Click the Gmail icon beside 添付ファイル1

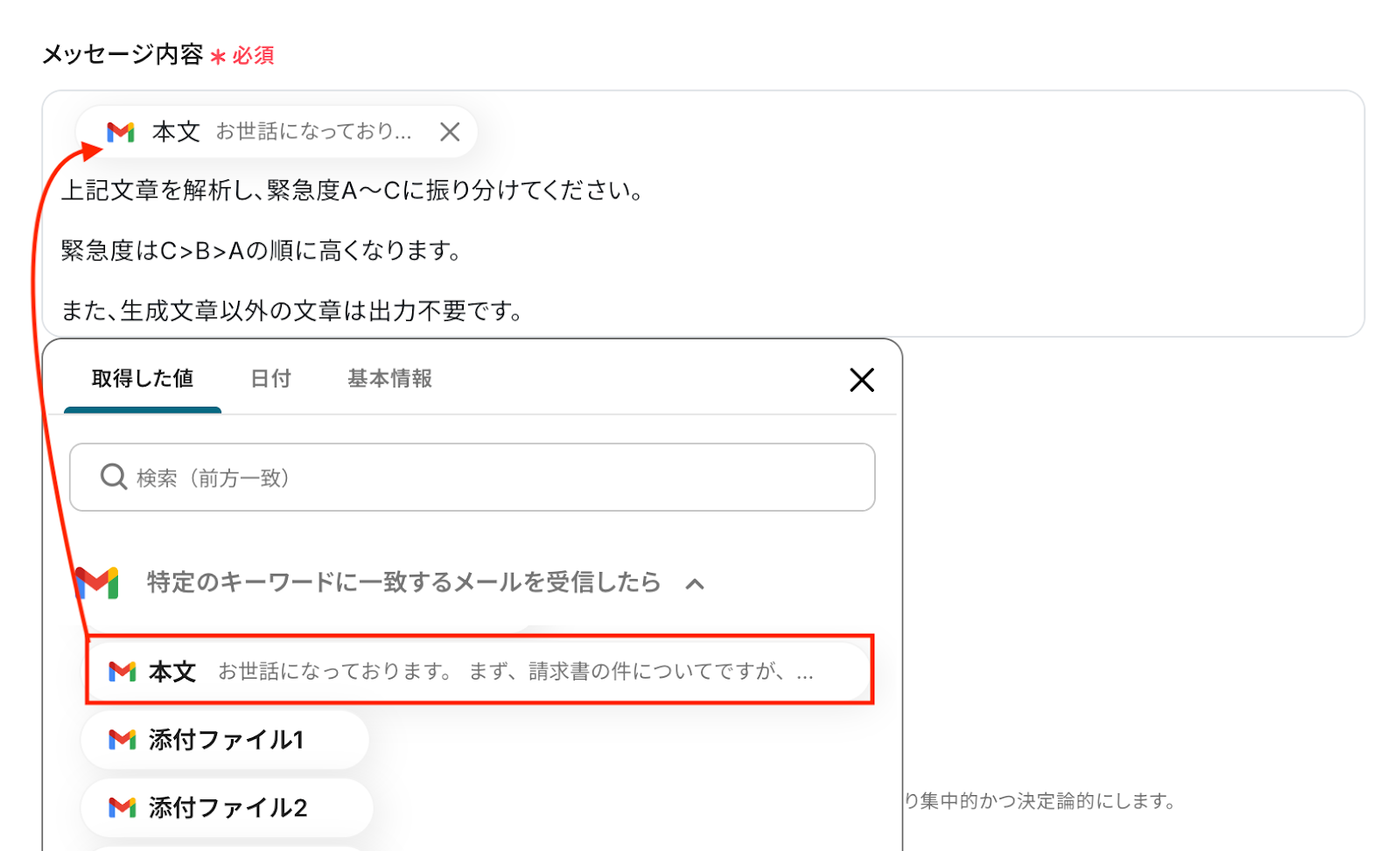122,740
